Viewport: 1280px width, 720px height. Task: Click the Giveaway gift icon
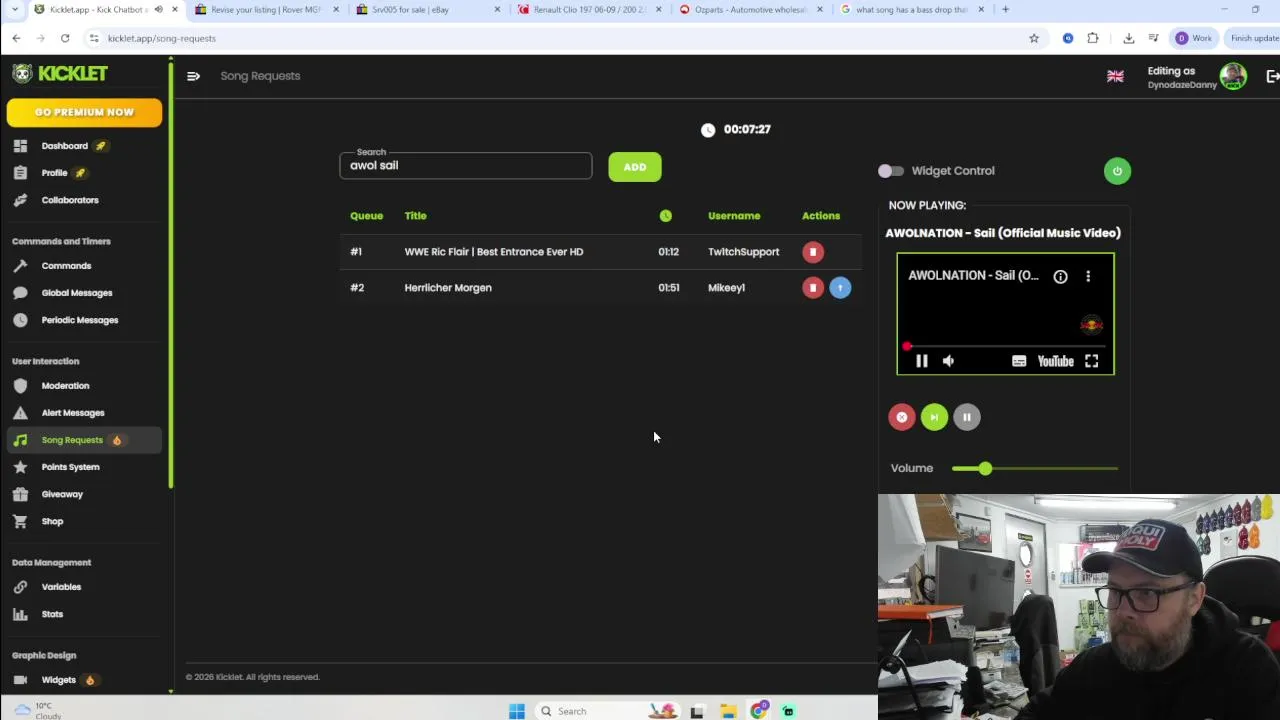(x=20, y=494)
